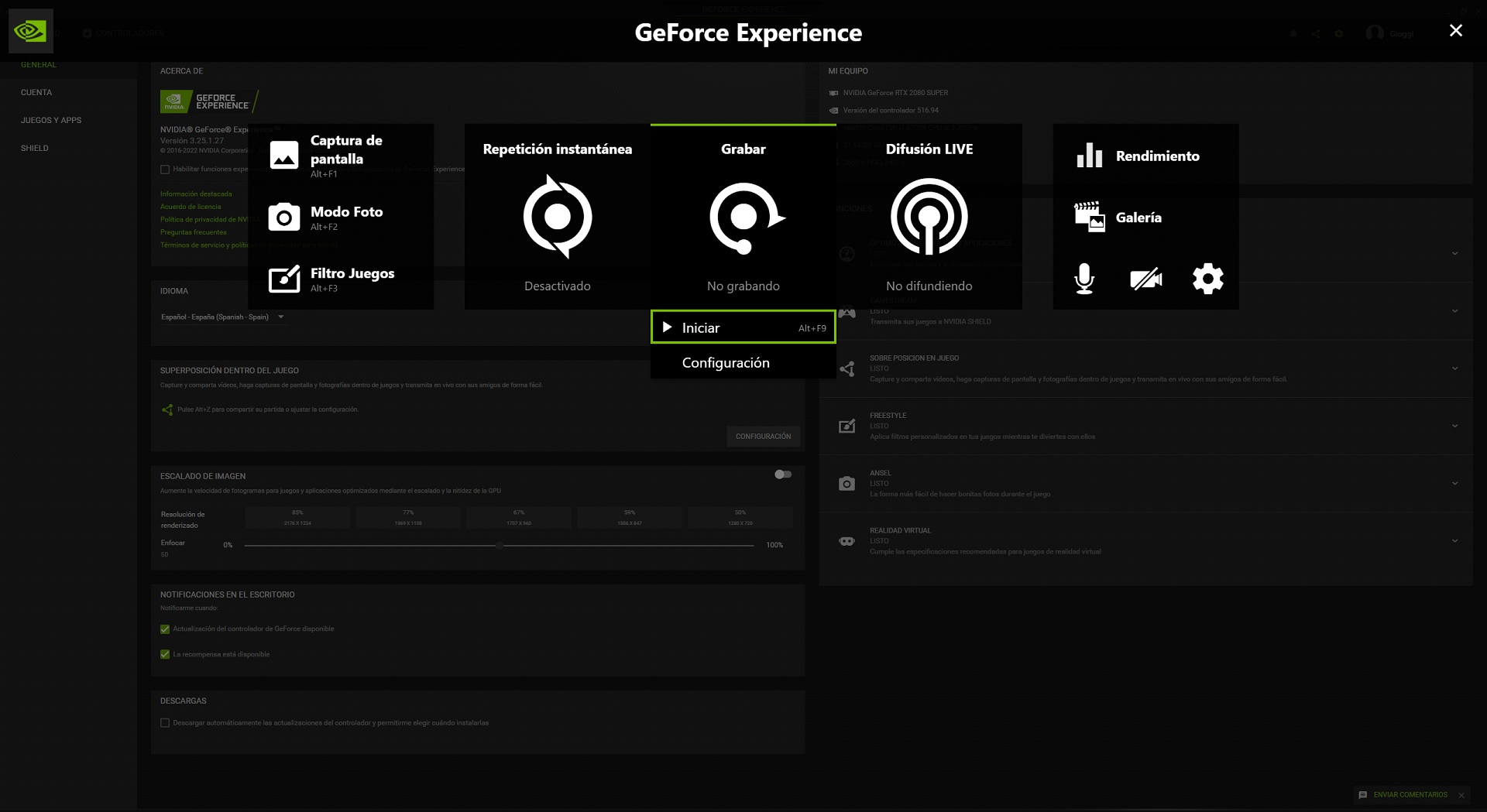This screenshot has width=1487, height=812.
Task: Select SHIELD in settings sidebar
Action: tap(35, 148)
